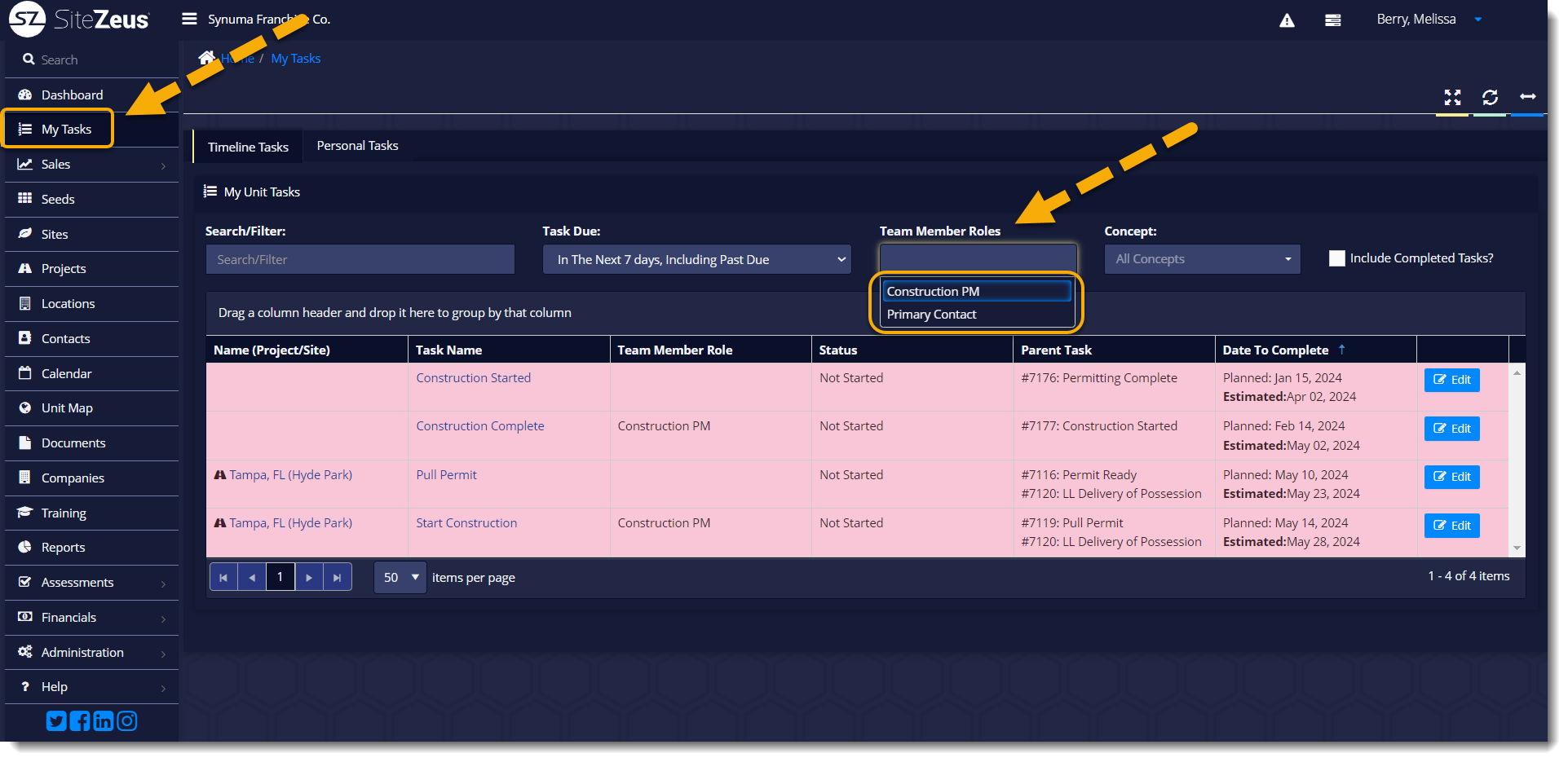Select Primary Contact role option

click(x=977, y=315)
